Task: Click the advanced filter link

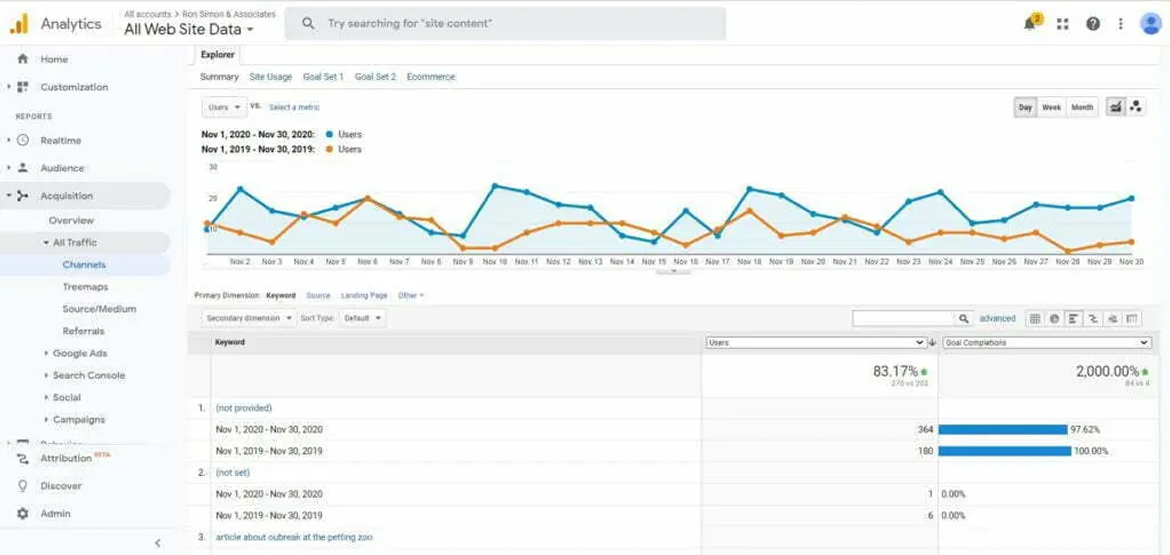Action: (x=997, y=319)
